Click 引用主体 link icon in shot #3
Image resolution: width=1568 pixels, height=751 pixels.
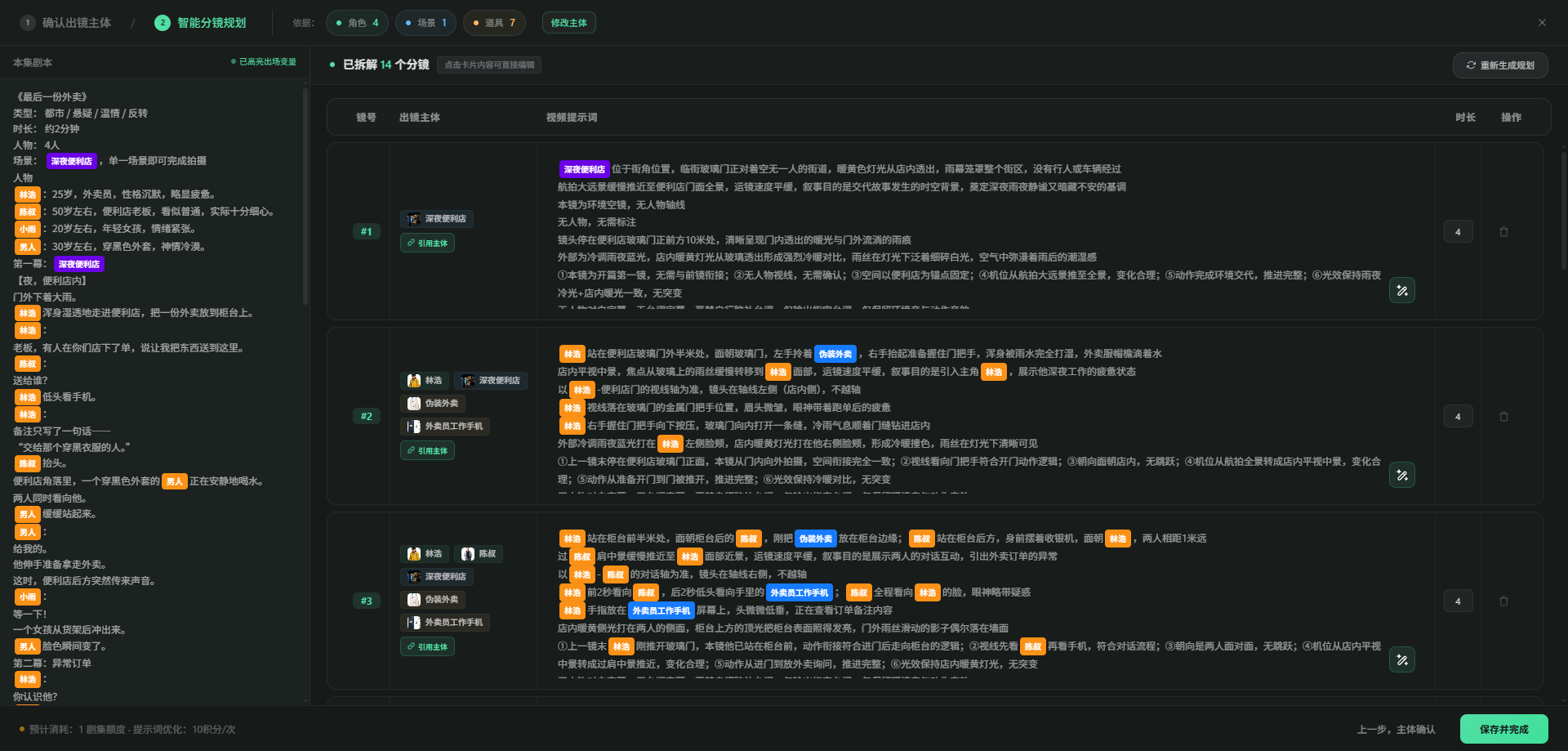pyautogui.click(x=413, y=646)
